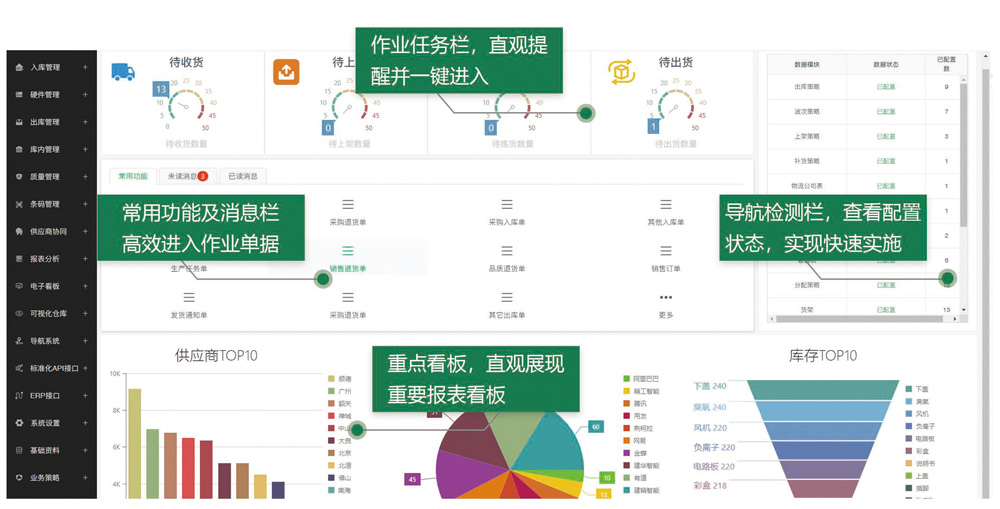1000x509 pixels.
Task: Expand 入库管理 sidebar menu
Action: [50, 68]
